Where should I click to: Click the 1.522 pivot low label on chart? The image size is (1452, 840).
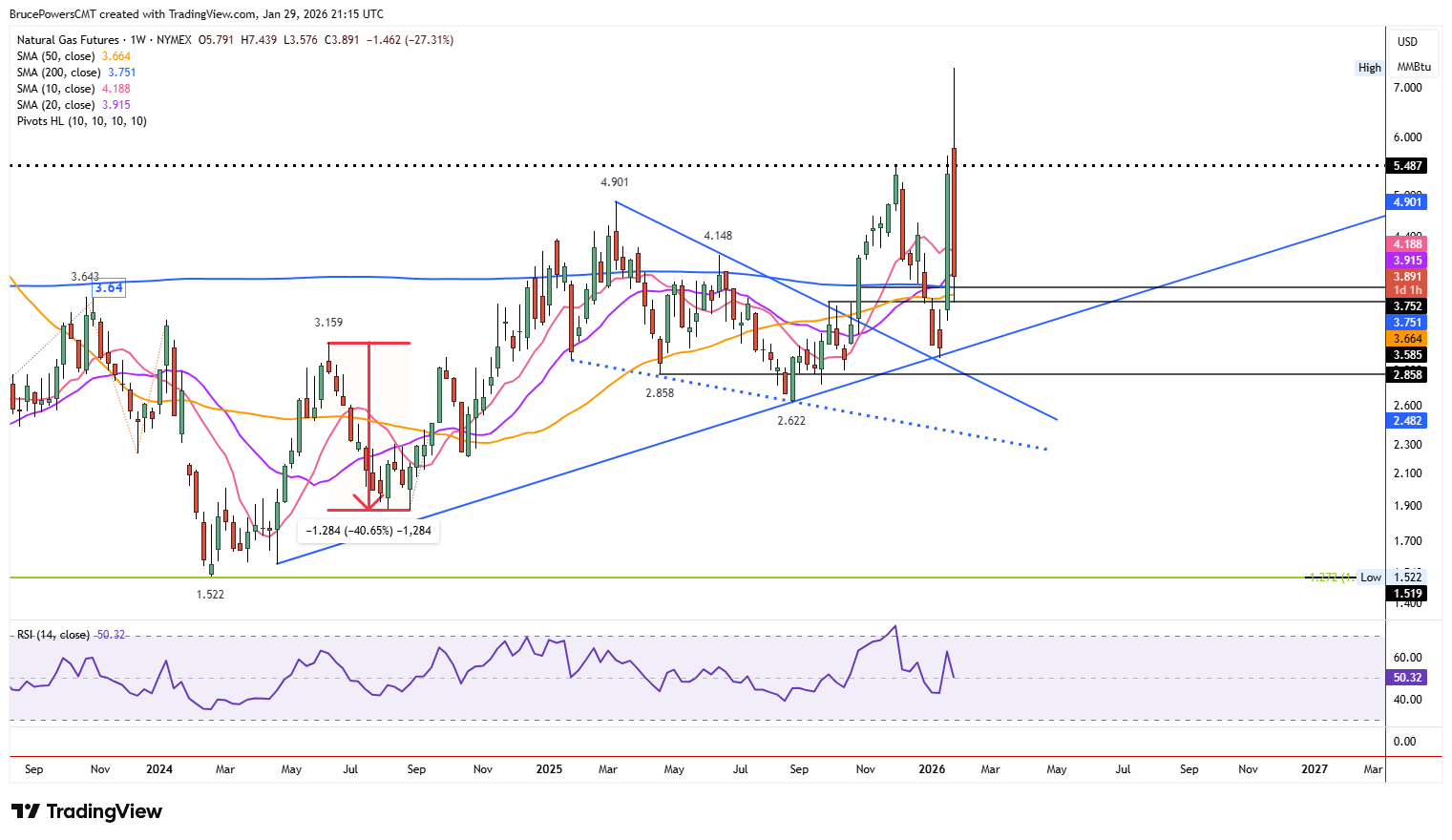click(210, 595)
